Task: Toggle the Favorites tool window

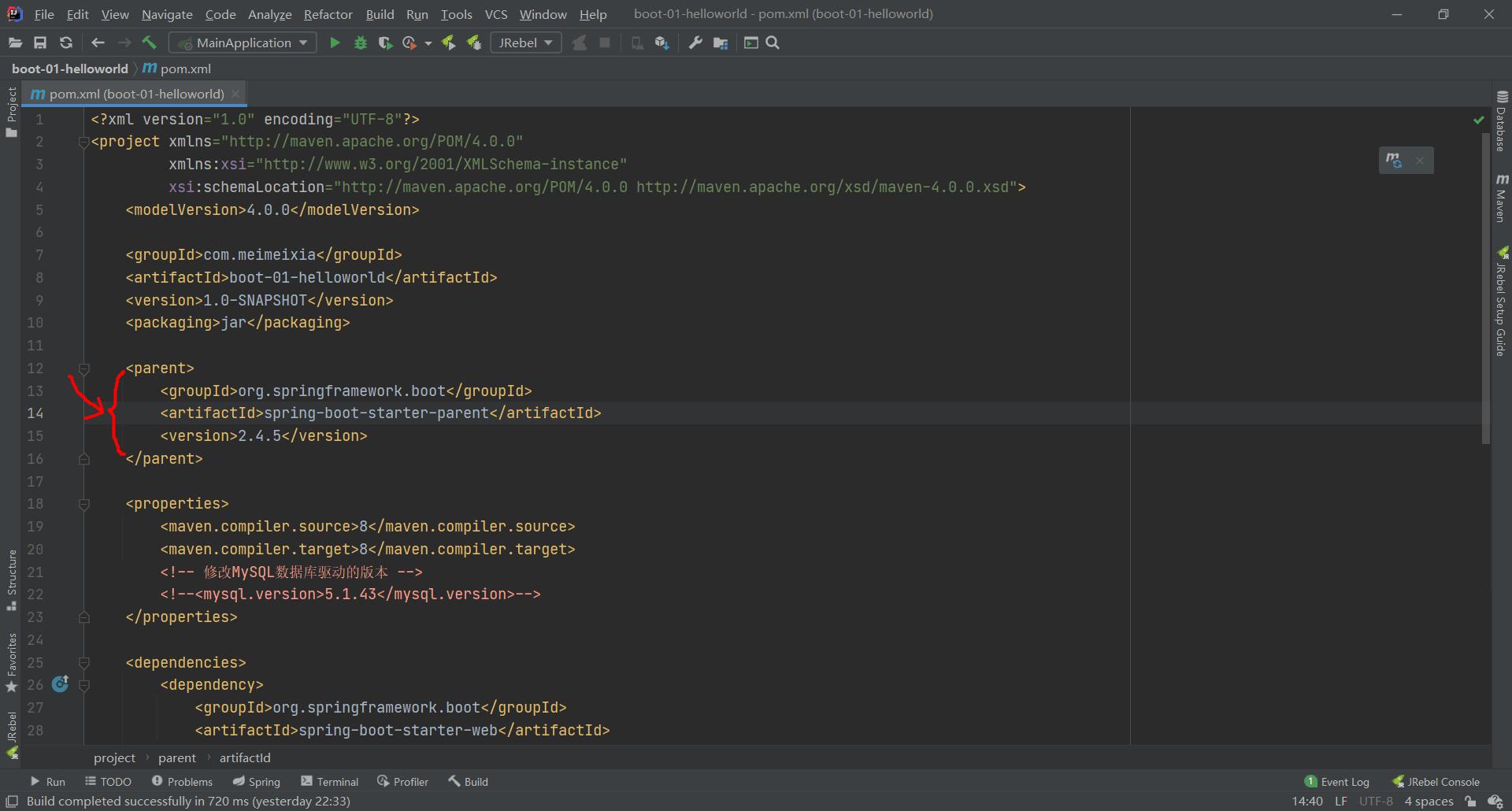Action: [x=11, y=662]
